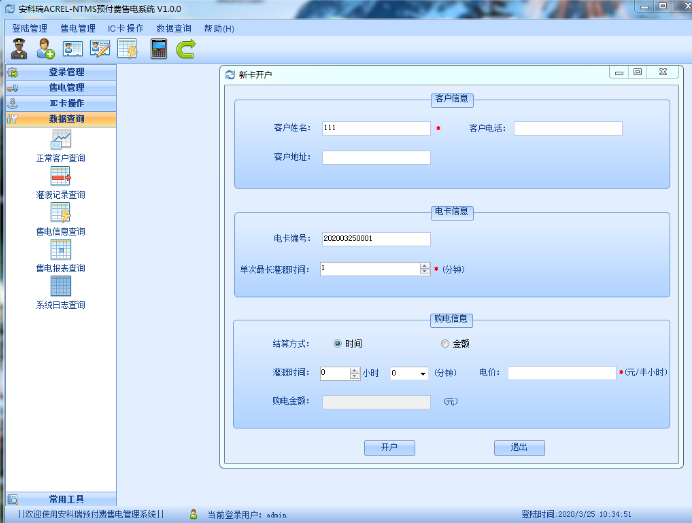
Task: Select 金额 settlement radio button
Action: [445, 343]
